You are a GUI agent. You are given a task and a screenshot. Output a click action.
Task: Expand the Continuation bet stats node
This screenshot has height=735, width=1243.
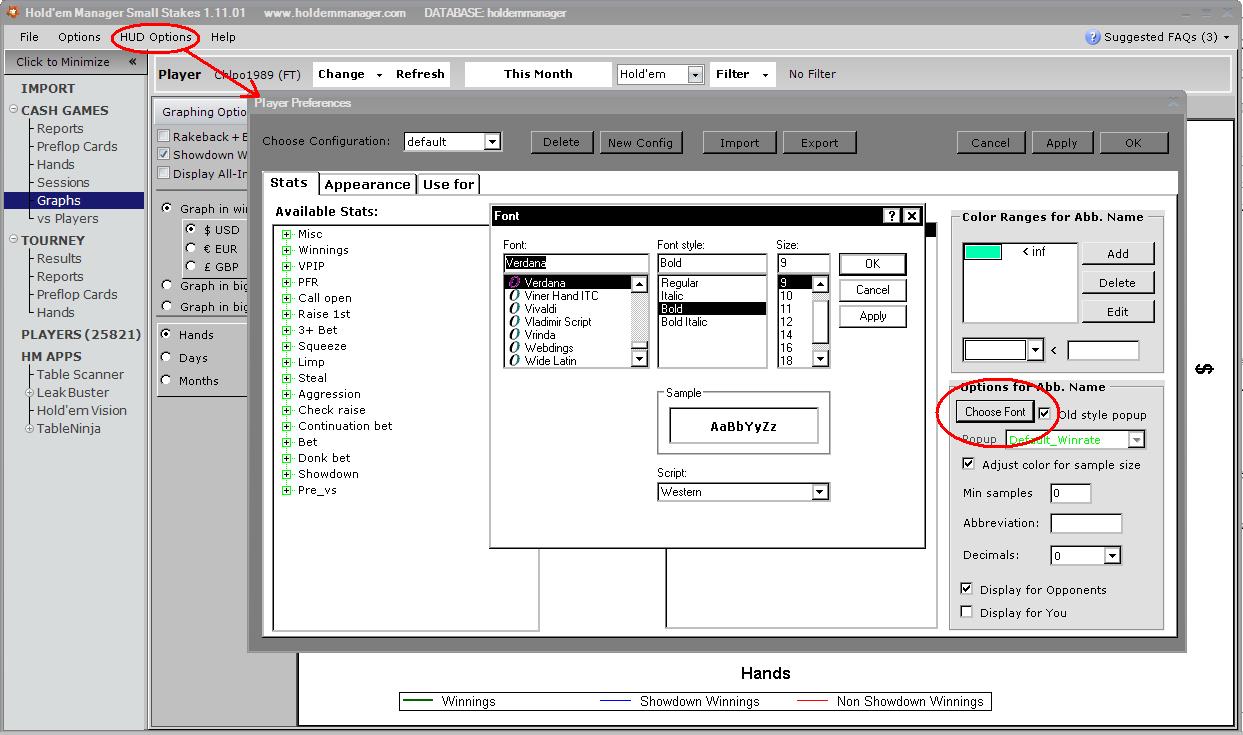point(286,426)
